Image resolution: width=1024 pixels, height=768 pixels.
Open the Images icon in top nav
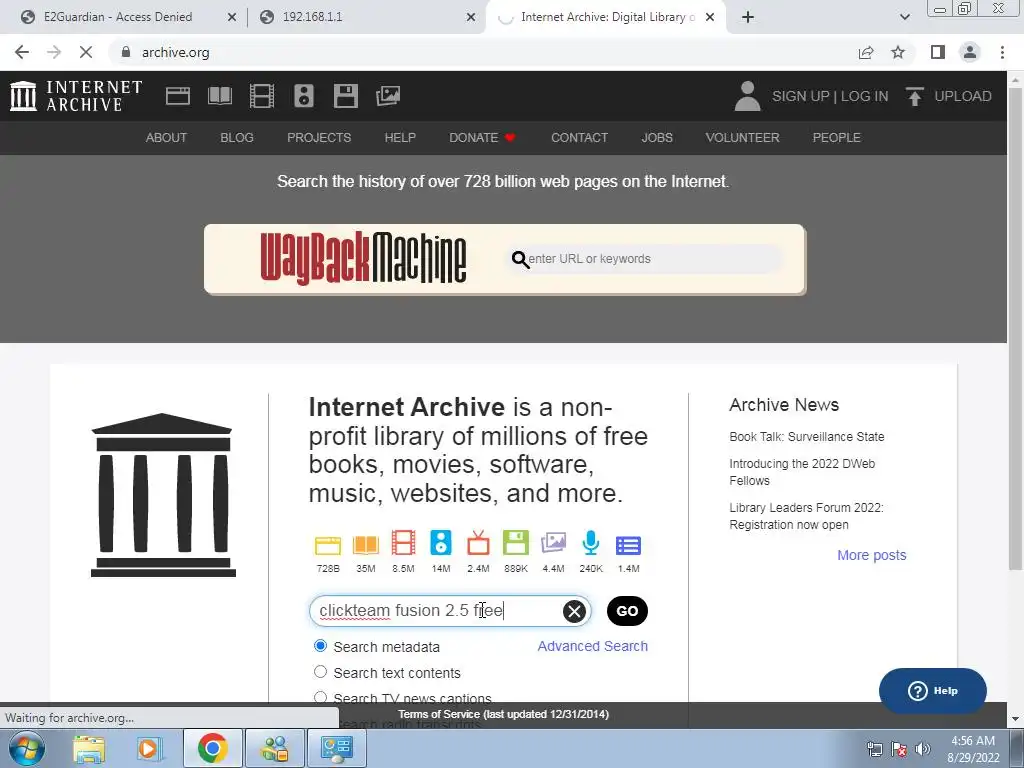point(388,96)
